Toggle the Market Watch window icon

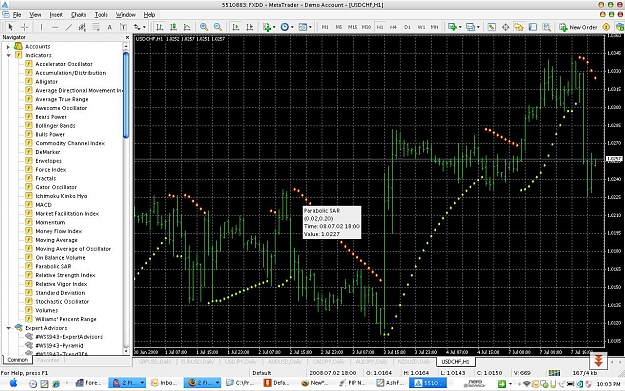[491, 27]
